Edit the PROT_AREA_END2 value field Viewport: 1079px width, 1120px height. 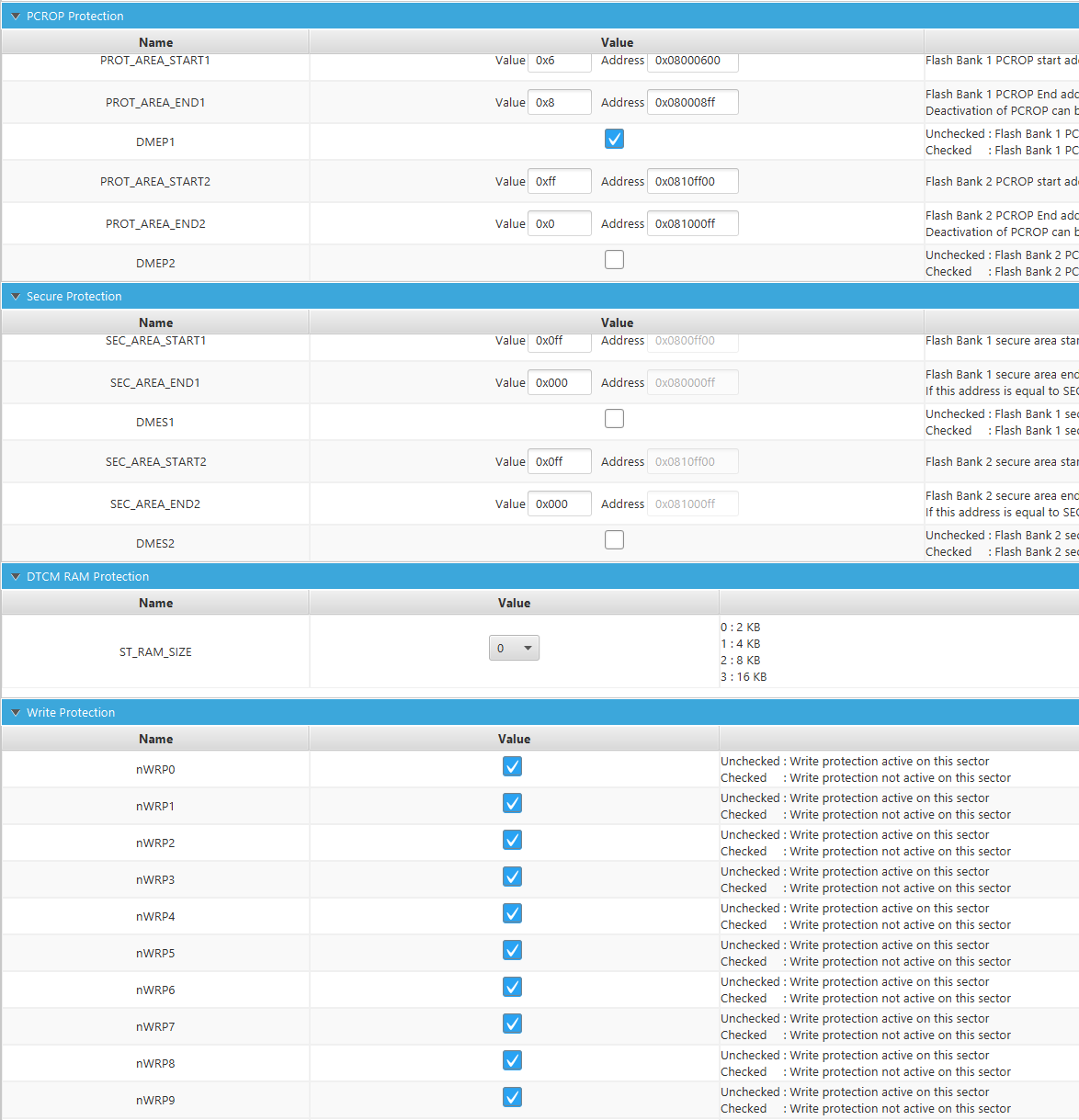[x=559, y=223]
